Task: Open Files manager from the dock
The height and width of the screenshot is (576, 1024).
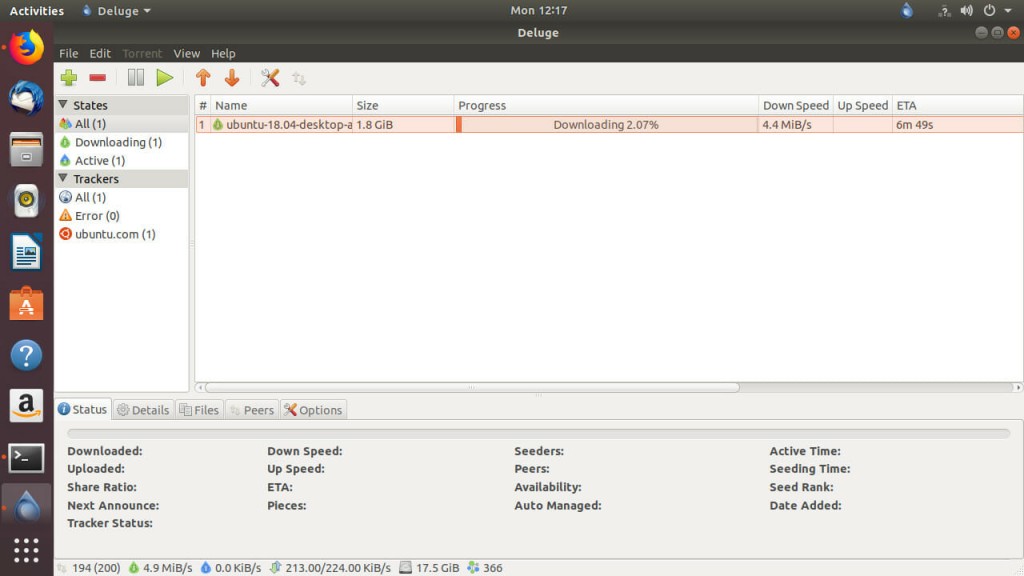Action: coord(26,150)
